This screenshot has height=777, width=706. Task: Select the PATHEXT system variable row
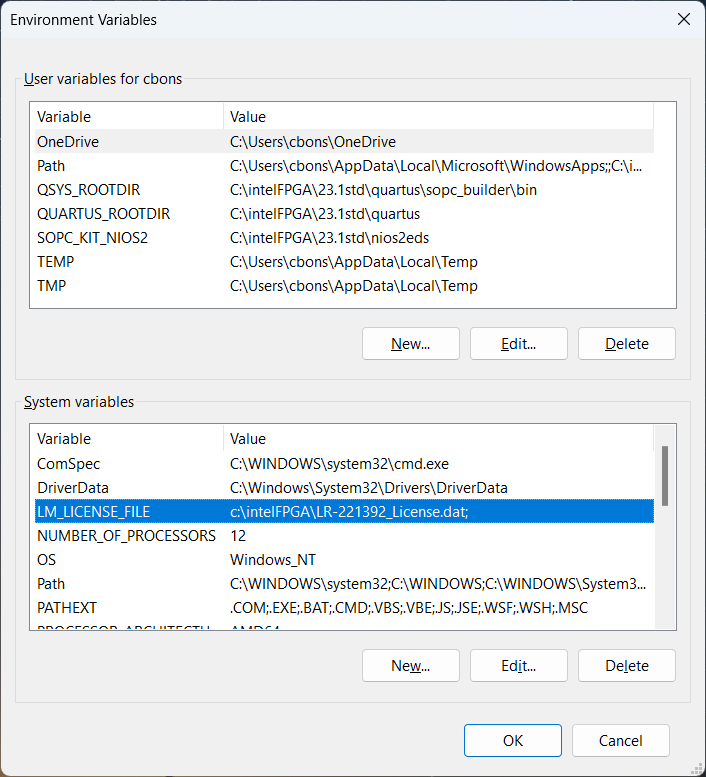(x=67, y=608)
